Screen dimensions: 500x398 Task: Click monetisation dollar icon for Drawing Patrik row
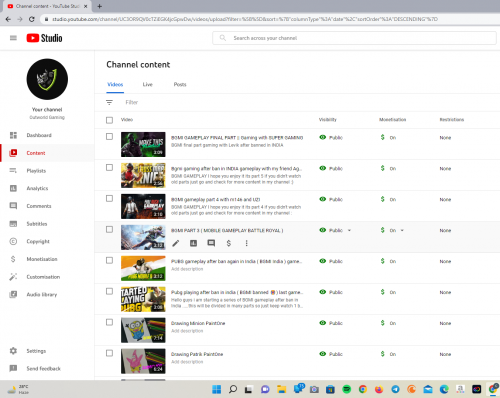pyautogui.click(x=383, y=354)
